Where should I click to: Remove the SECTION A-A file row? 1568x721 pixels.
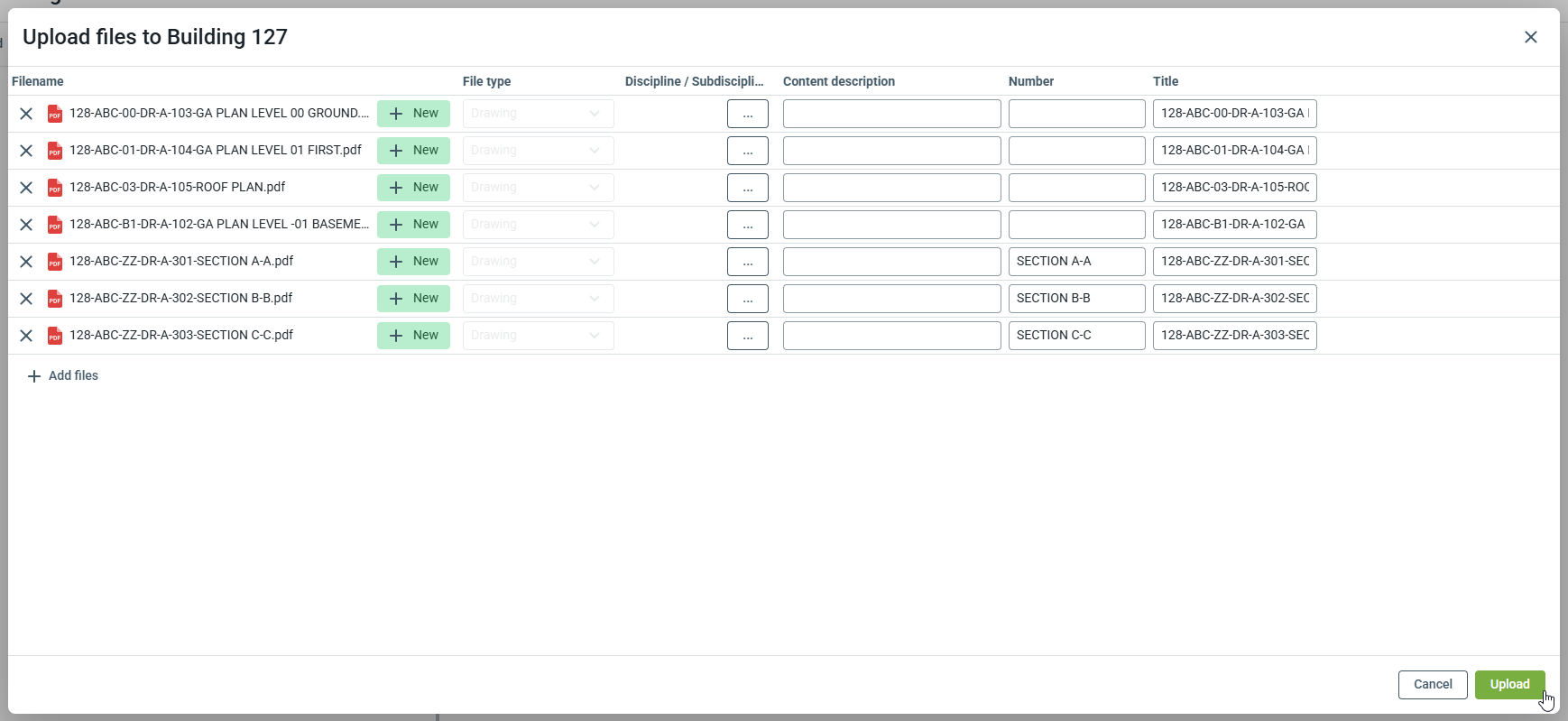click(26, 262)
